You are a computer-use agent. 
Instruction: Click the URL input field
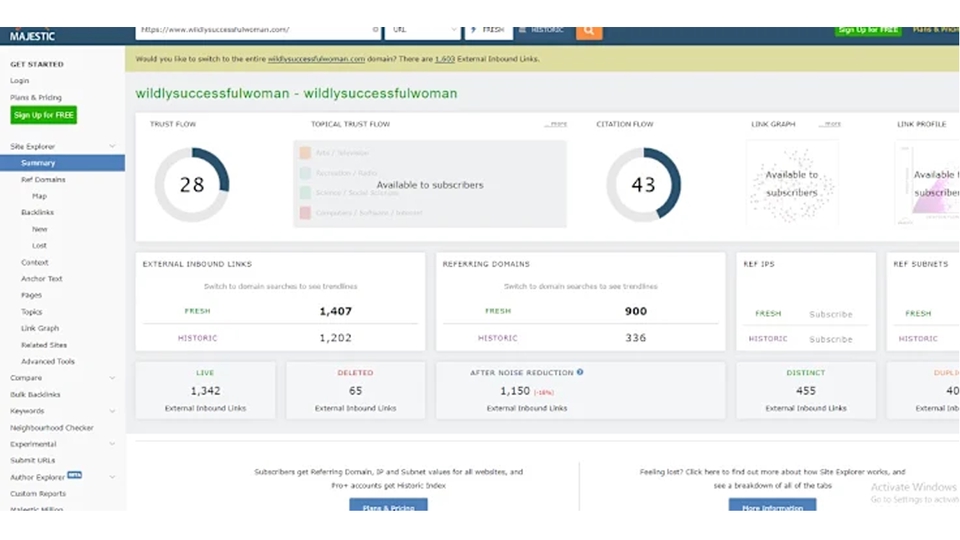tap(257, 31)
